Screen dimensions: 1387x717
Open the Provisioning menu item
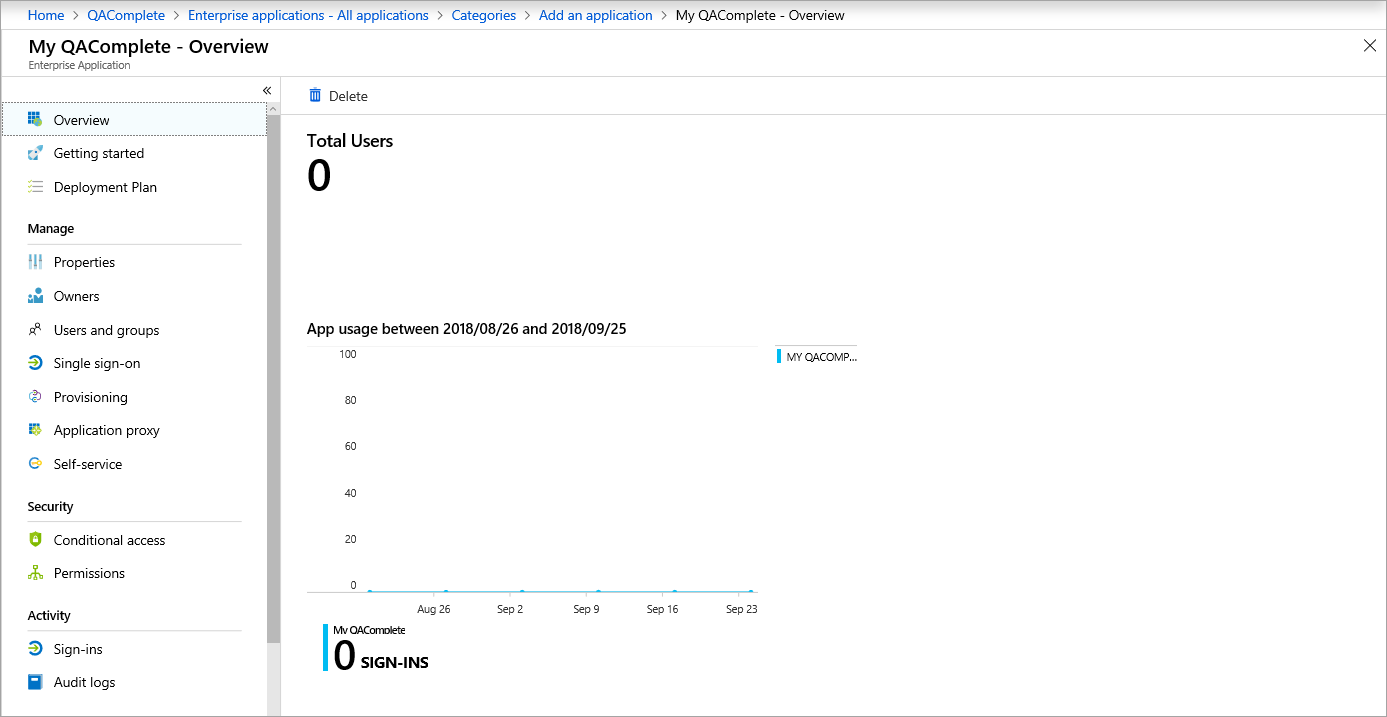[90, 397]
